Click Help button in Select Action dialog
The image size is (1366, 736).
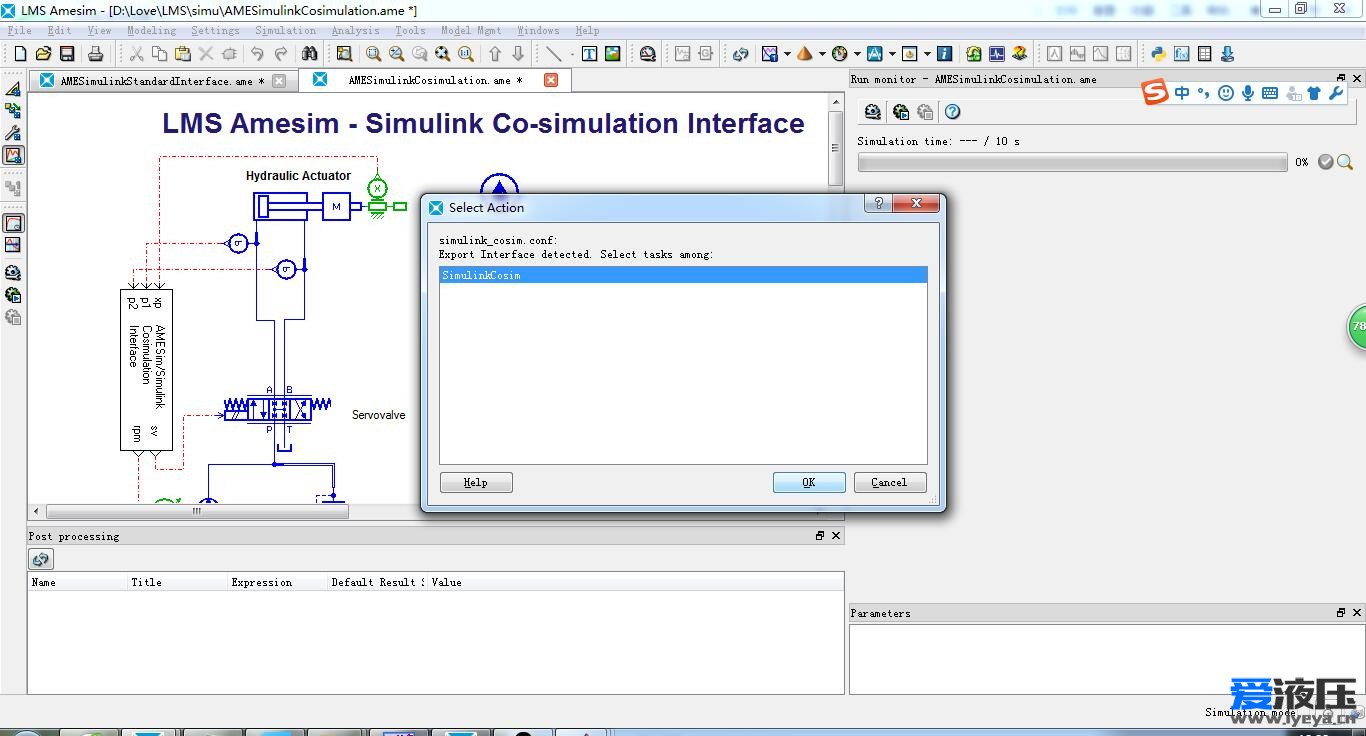(x=476, y=482)
